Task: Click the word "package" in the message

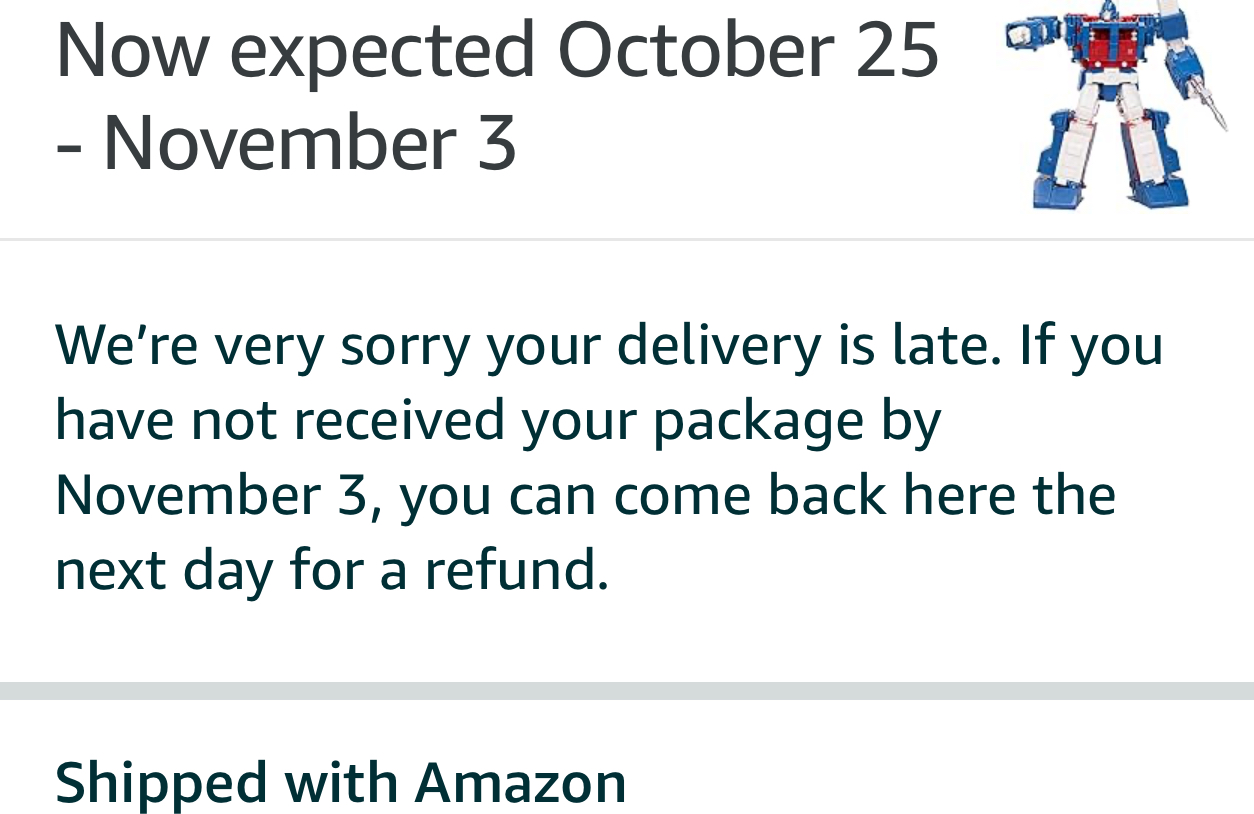Action: pos(758,422)
